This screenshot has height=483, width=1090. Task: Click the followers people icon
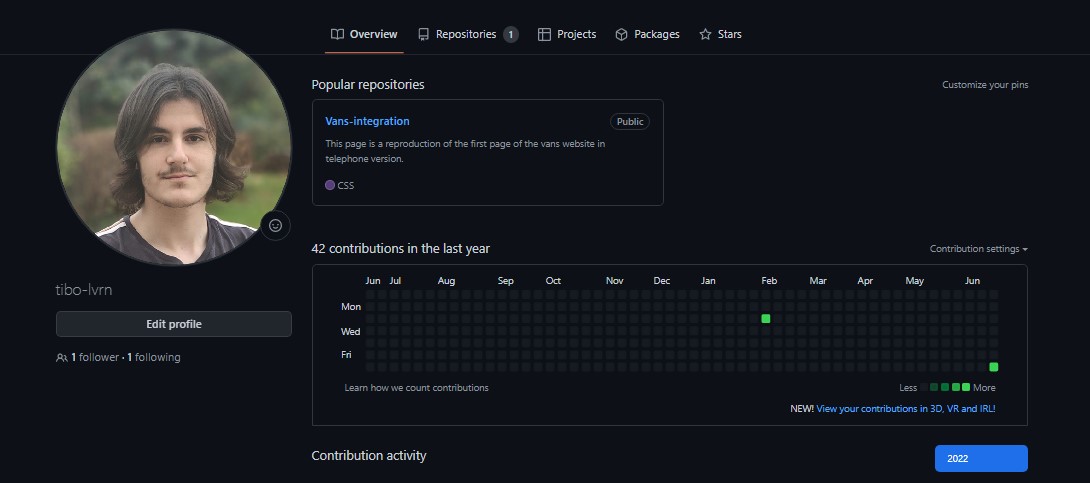[x=62, y=357]
